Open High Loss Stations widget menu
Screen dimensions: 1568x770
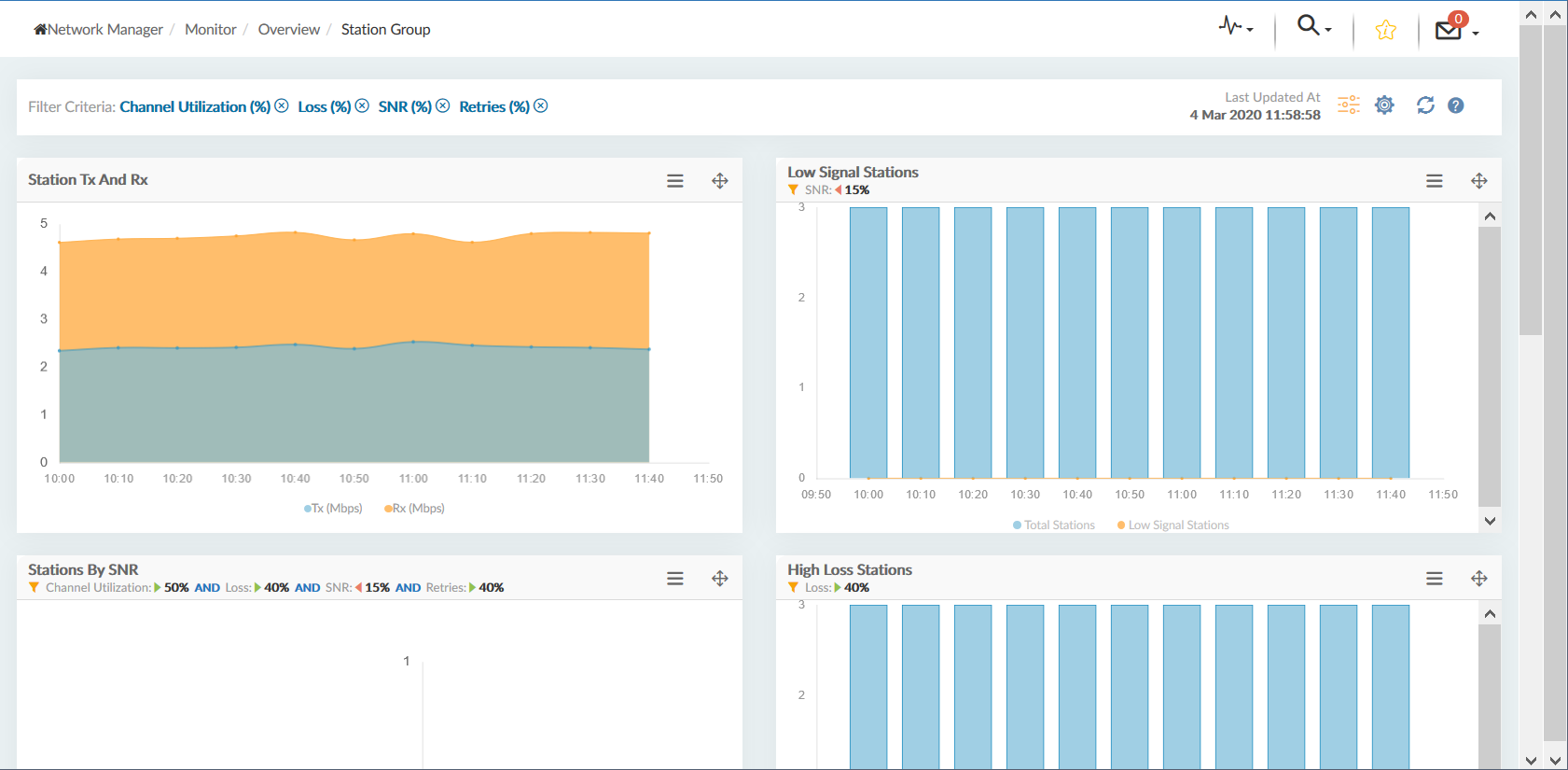[x=1434, y=579]
